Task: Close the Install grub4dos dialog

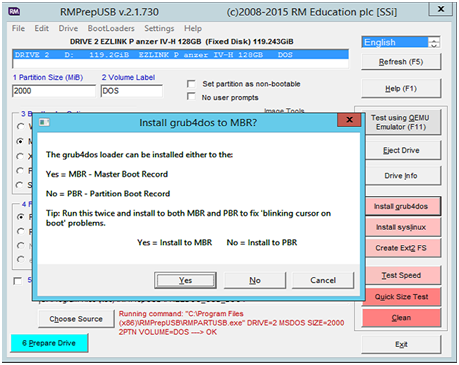Action: [349, 120]
